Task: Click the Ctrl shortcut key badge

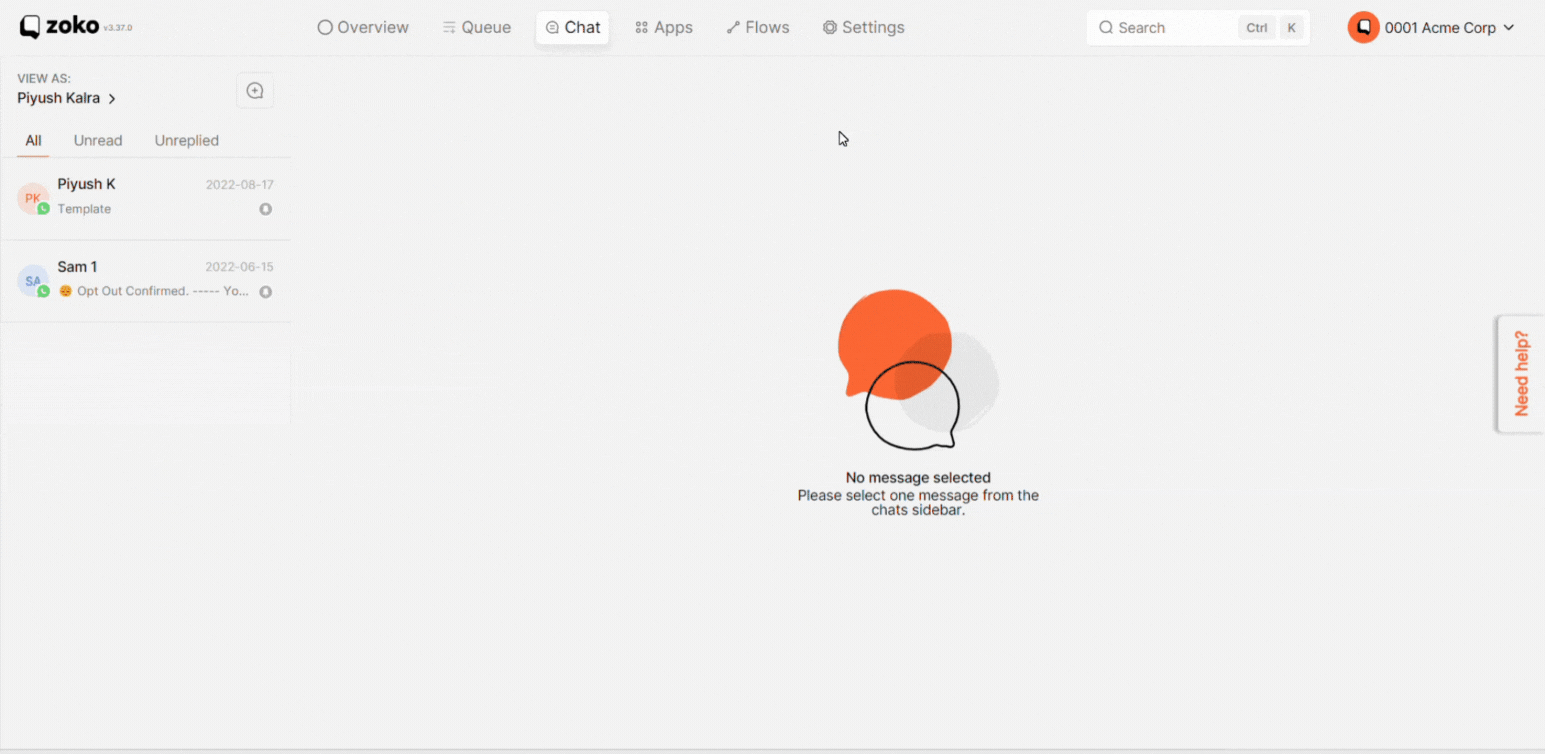Action: point(1257,28)
